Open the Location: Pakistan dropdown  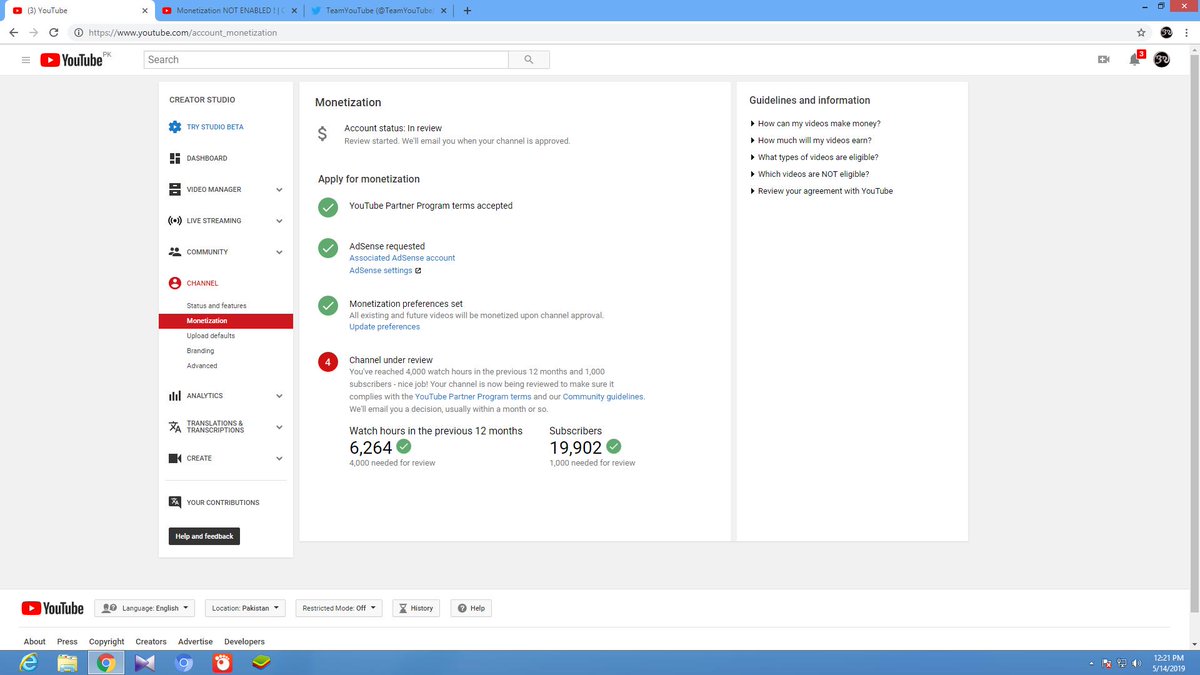(x=245, y=608)
